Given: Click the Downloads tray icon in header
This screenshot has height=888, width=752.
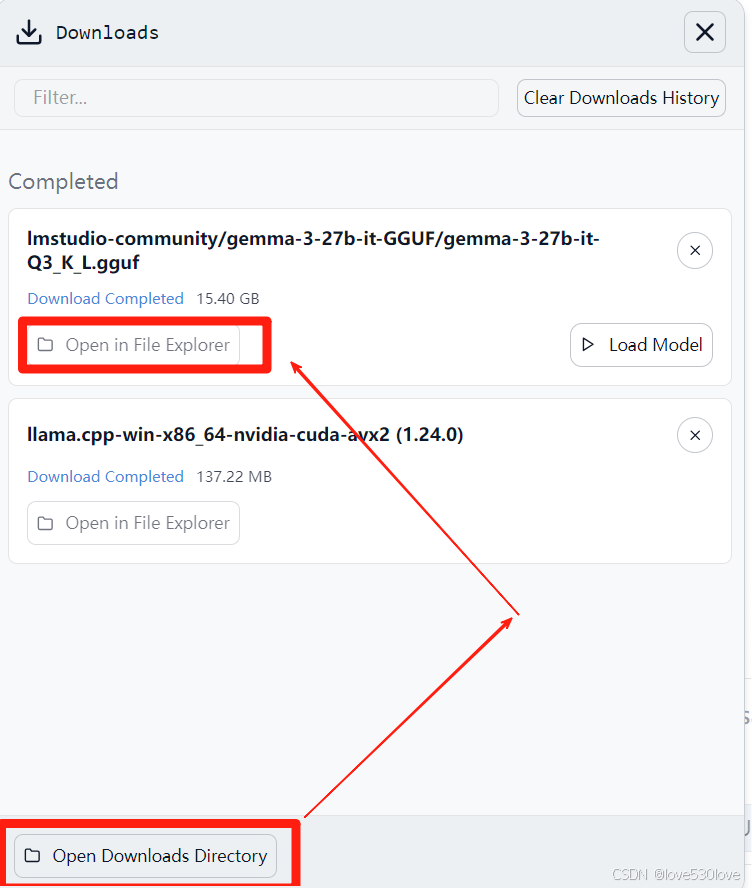Looking at the screenshot, I should 29,32.
